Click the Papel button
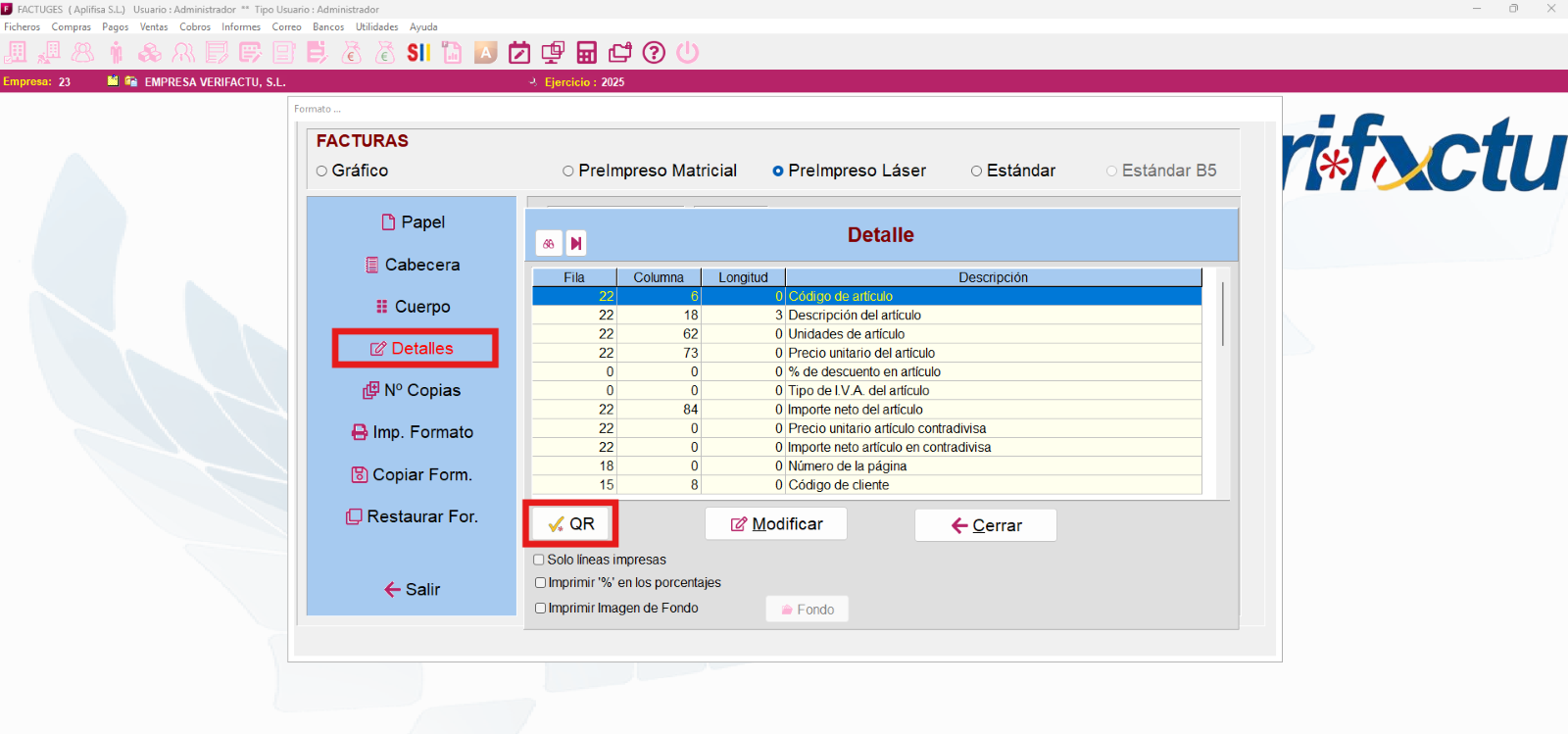 point(413,222)
